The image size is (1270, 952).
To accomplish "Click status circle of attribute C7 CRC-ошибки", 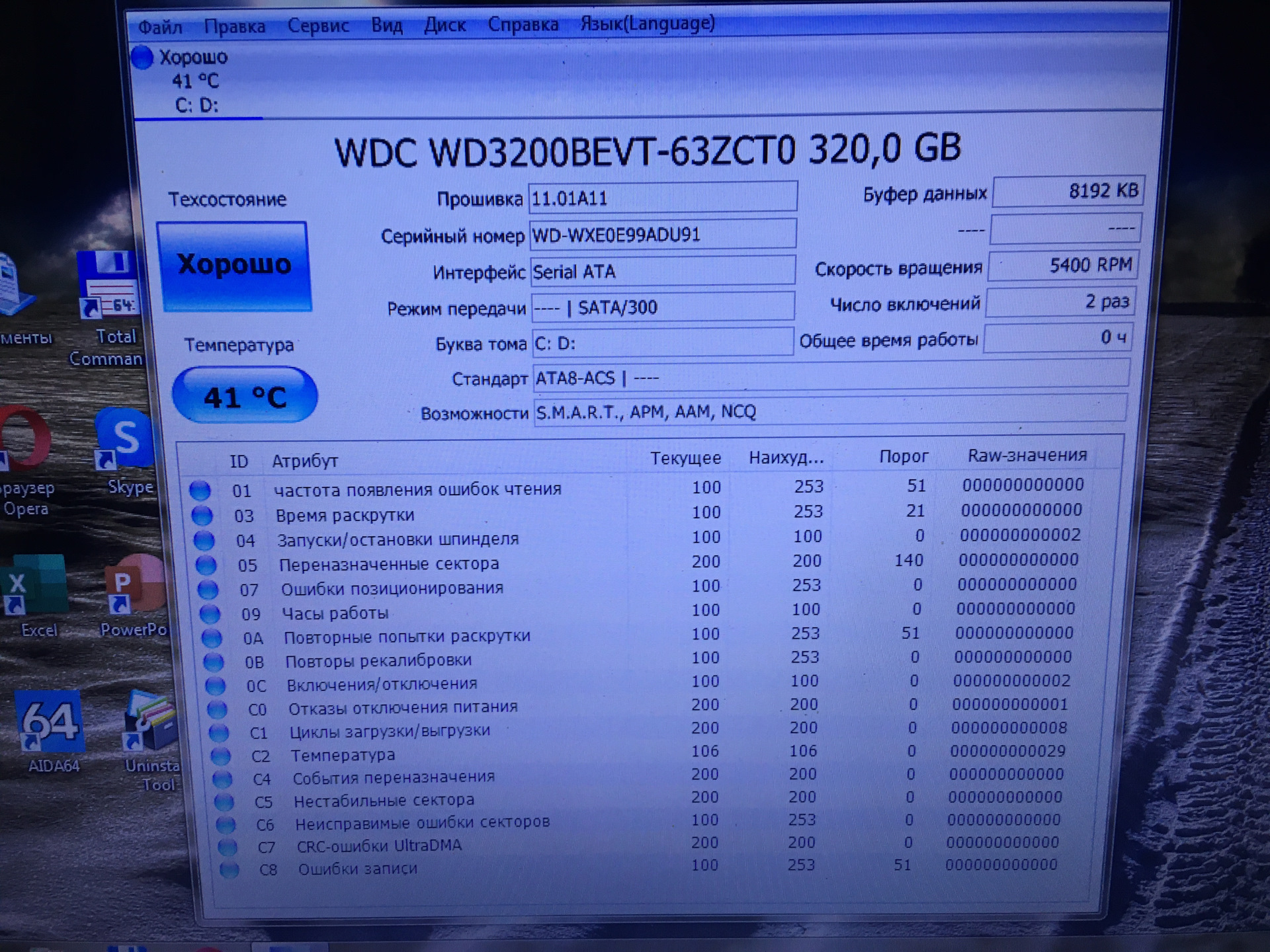I will pyautogui.click(x=228, y=847).
